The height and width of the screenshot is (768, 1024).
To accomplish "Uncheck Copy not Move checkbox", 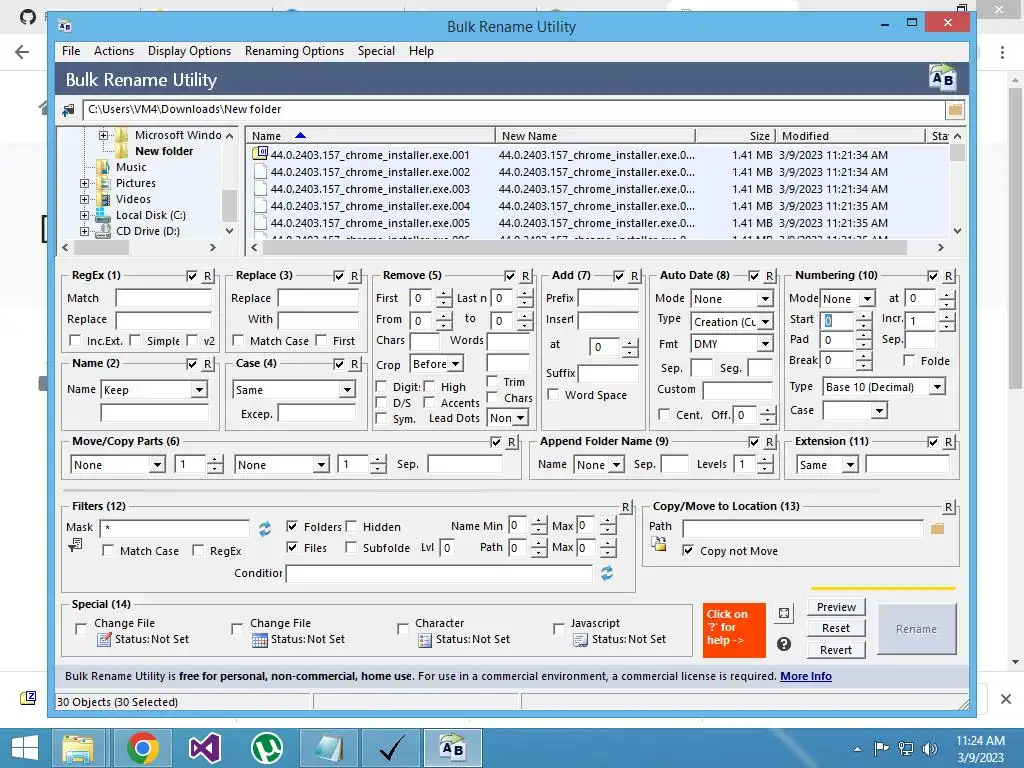I will click(688, 551).
